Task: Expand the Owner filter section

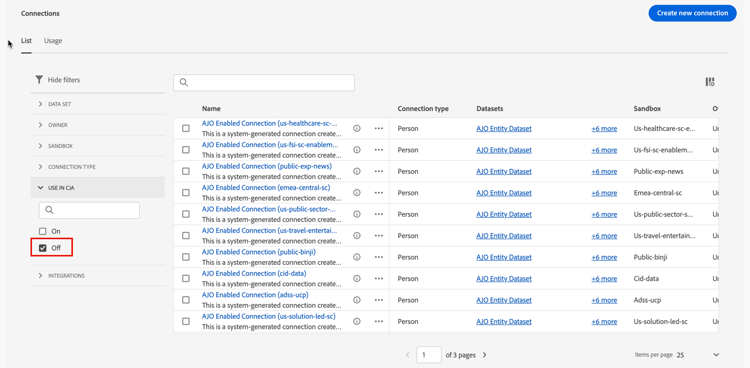Action: [x=98, y=125]
